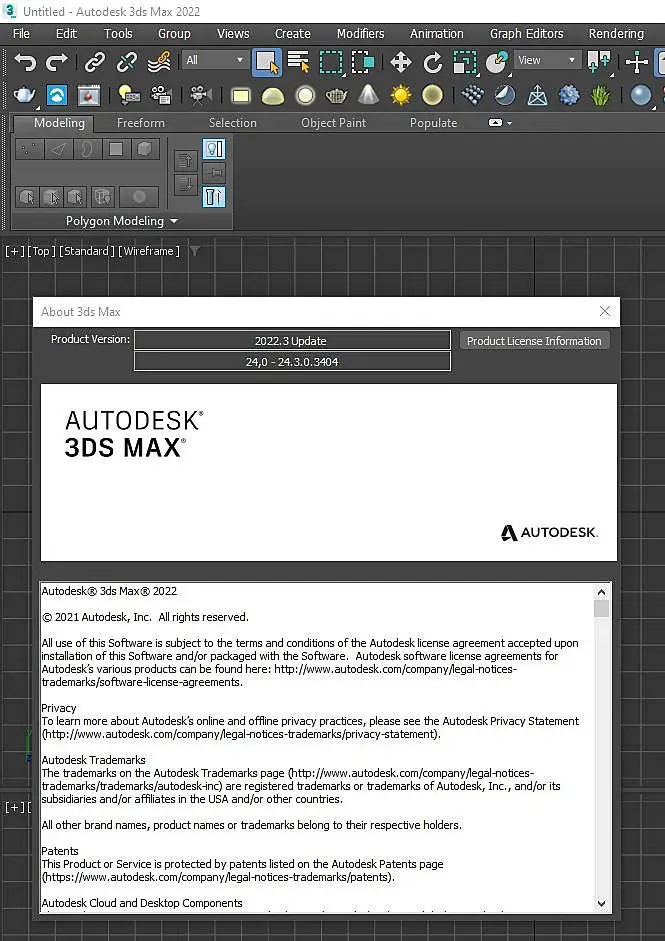Toggle the Select Object tool

tap(266, 62)
